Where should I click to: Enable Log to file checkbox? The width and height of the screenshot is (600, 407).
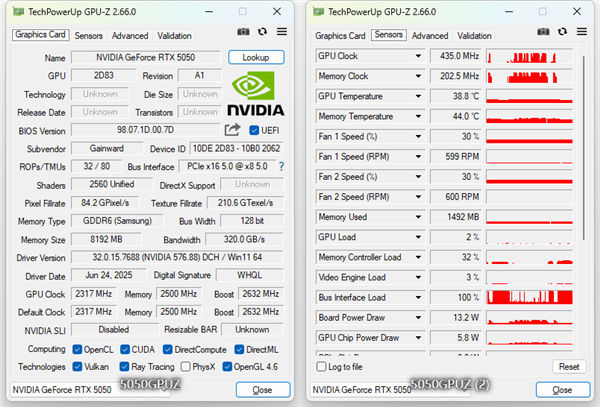[x=321, y=367]
